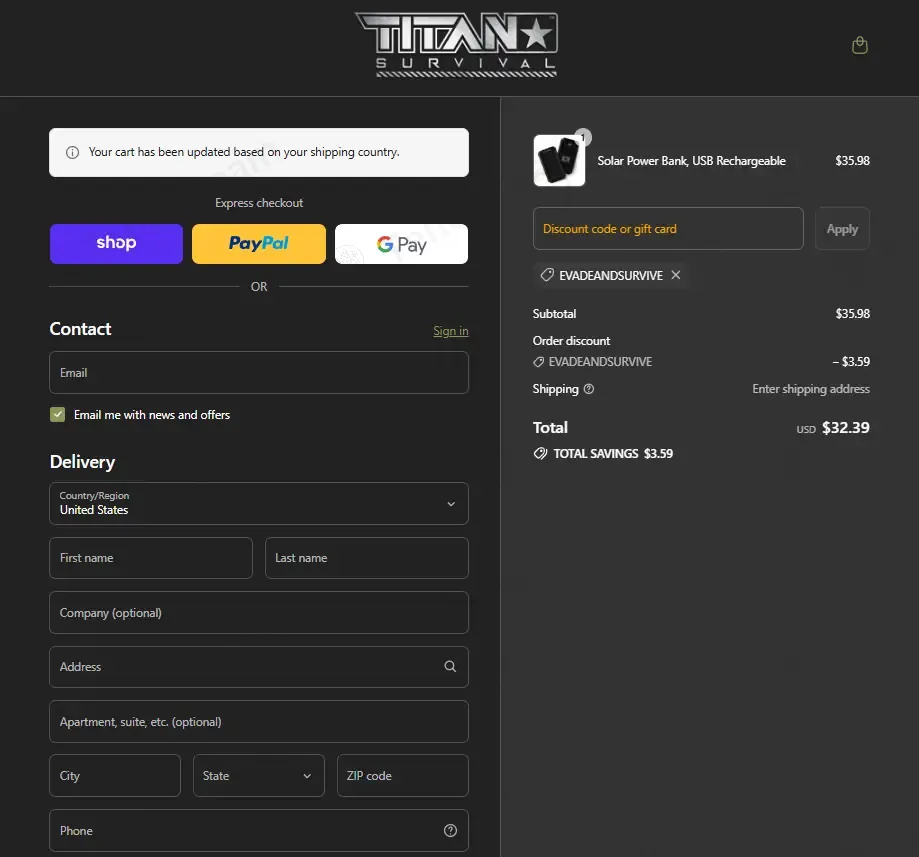Open the Country/Region dropdown
This screenshot has width=919, height=857.
(x=258, y=504)
